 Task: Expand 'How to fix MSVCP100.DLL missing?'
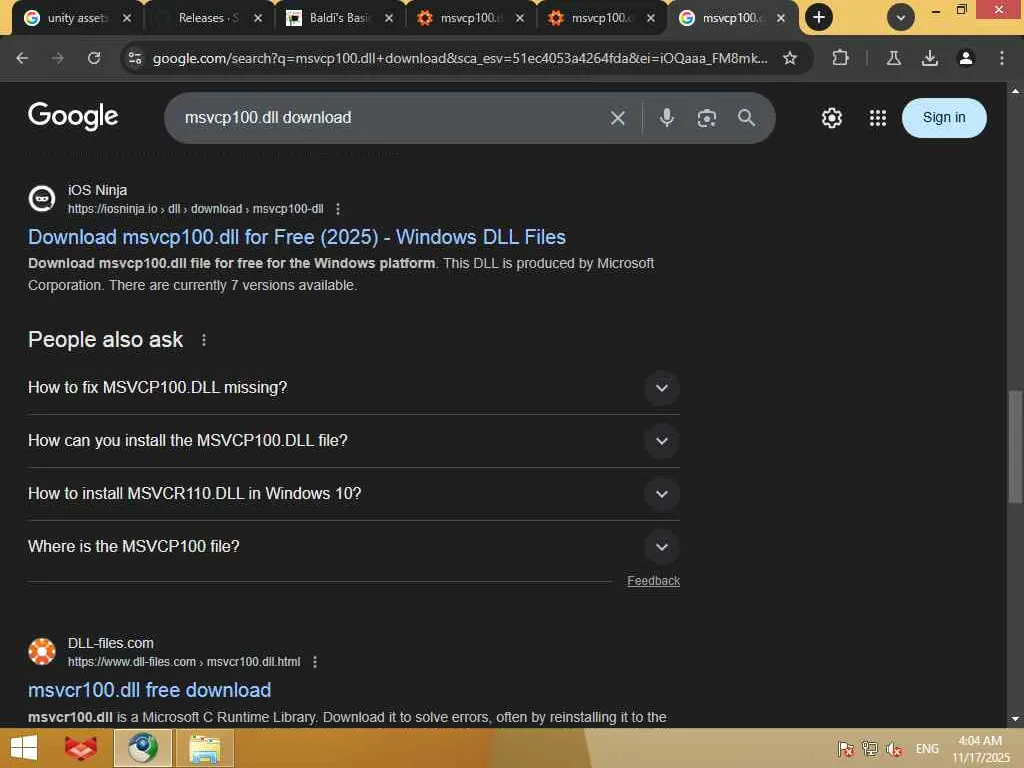pos(662,388)
